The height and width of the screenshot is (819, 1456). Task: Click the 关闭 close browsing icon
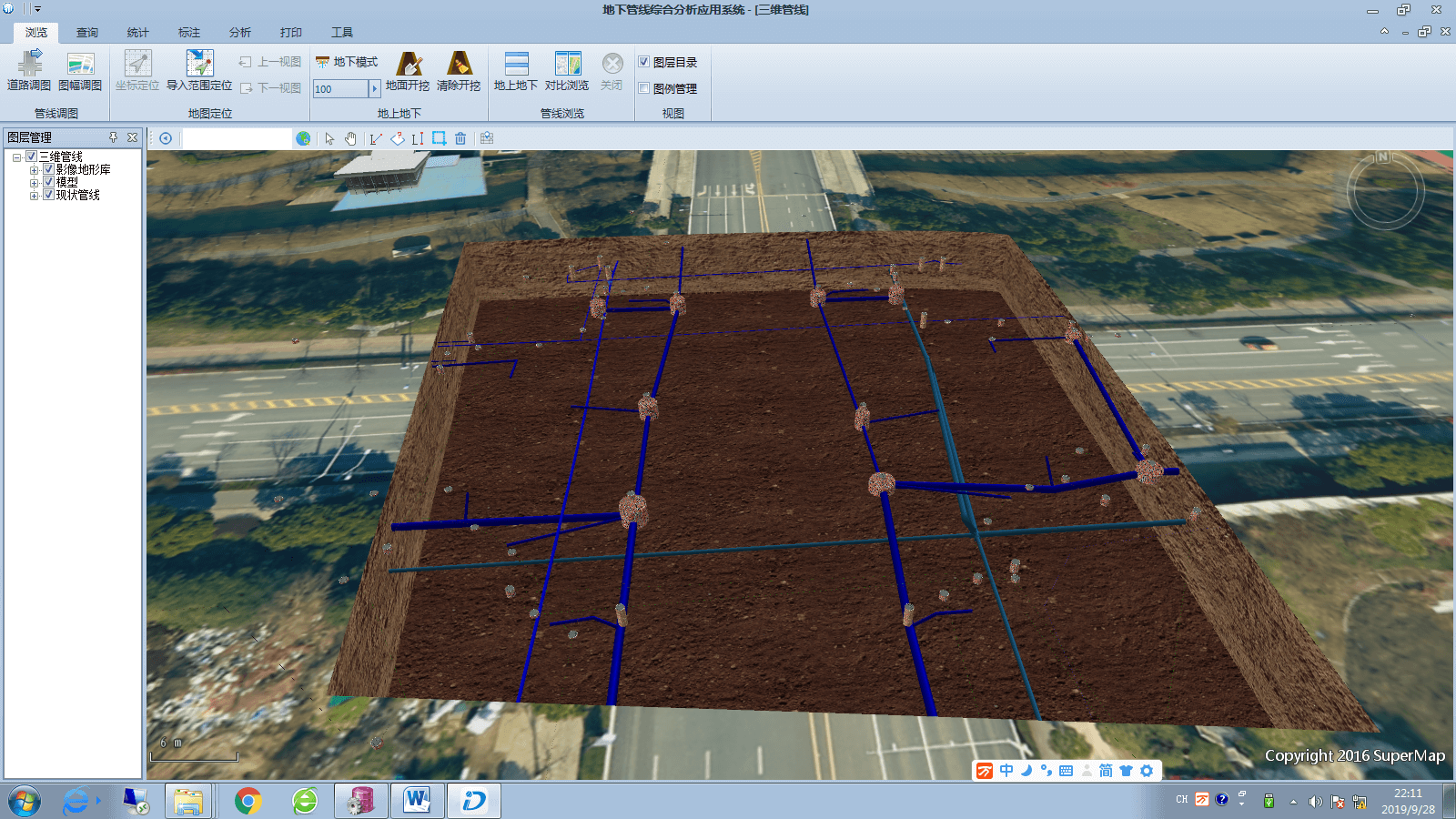click(x=612, y=70)
